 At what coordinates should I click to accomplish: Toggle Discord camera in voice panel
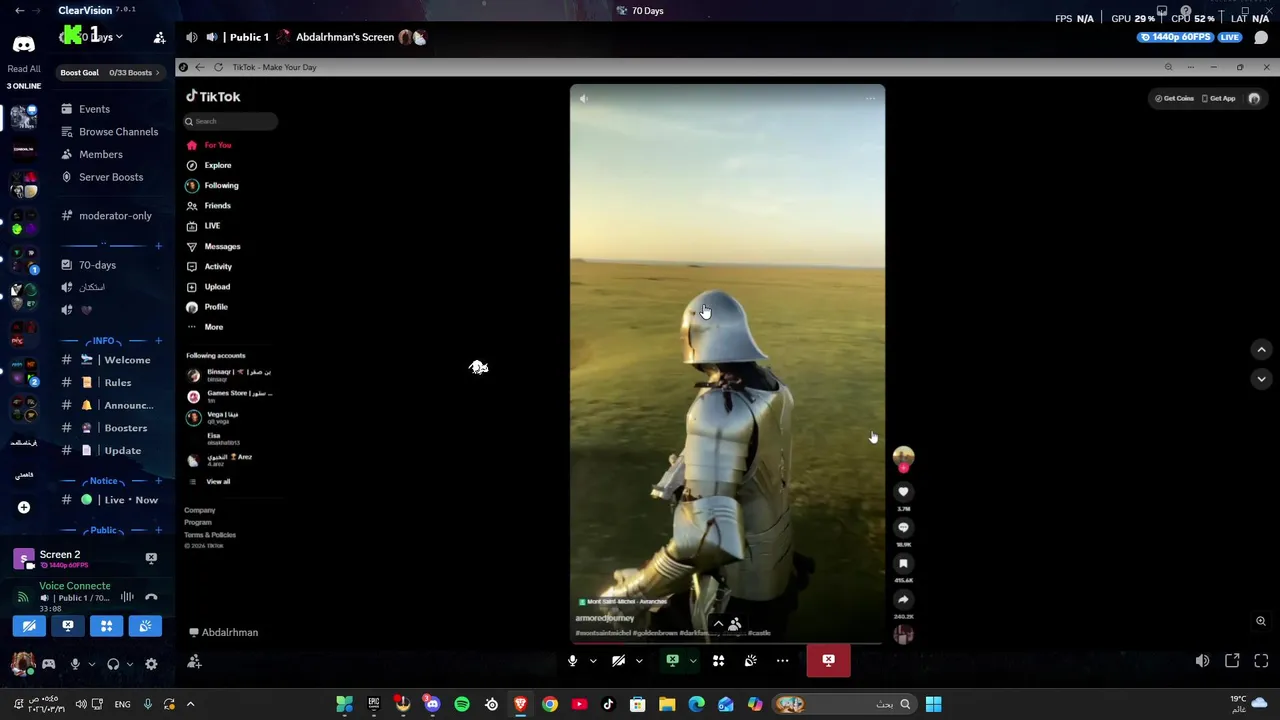29,626
